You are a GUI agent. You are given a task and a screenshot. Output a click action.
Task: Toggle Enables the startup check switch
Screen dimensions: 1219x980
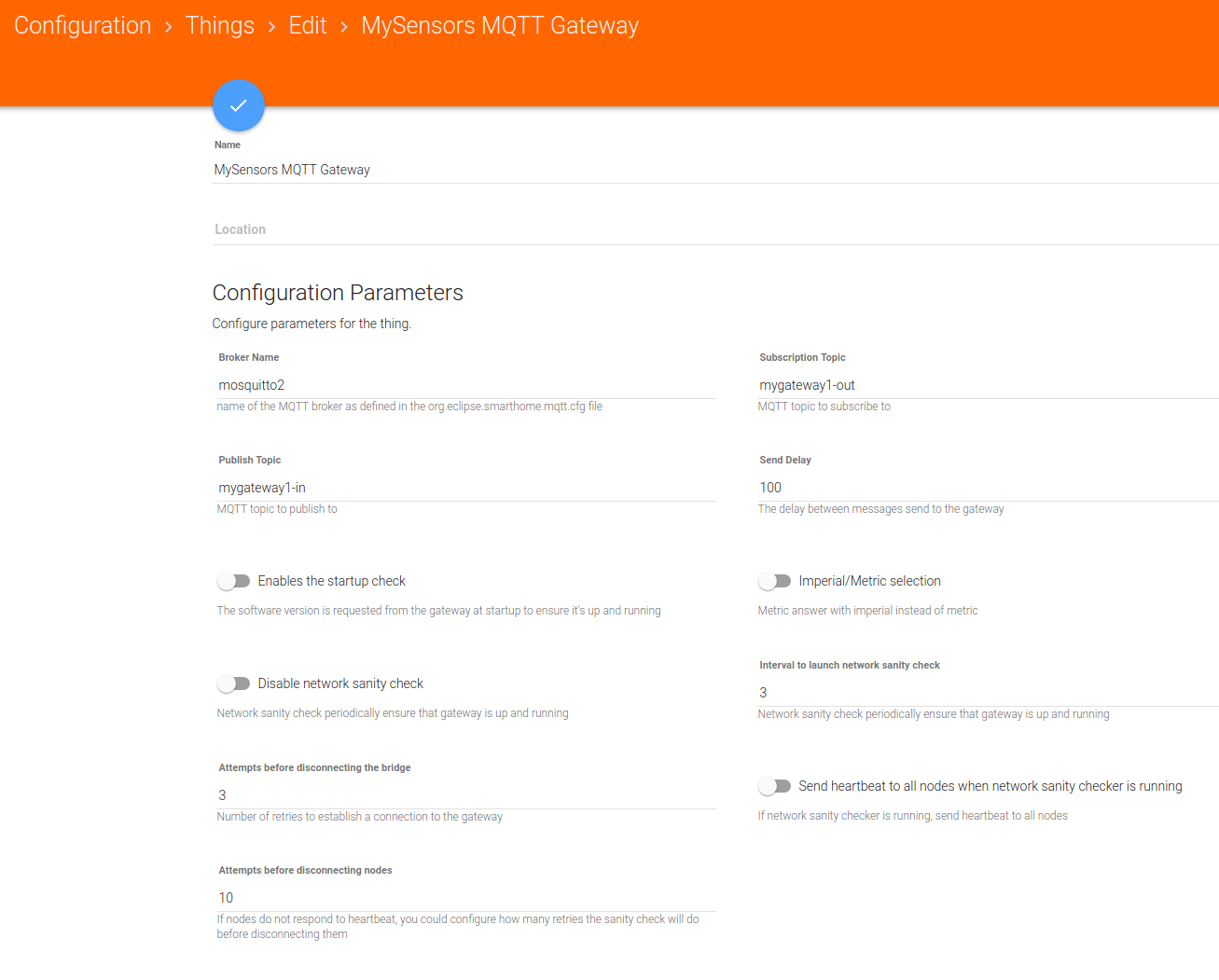(234, 581)
